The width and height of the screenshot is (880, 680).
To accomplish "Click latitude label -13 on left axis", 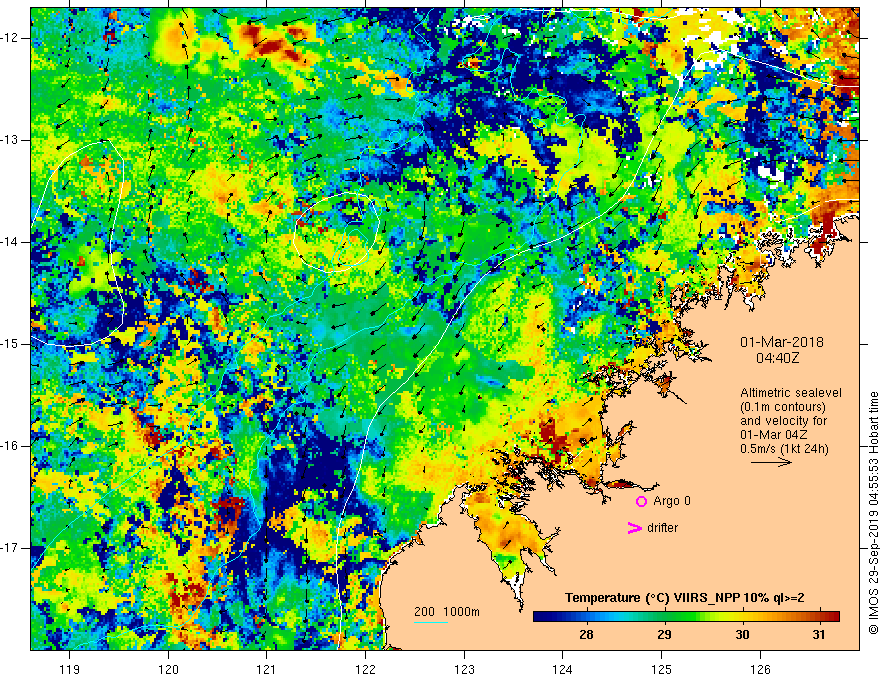I will (10, 140).
